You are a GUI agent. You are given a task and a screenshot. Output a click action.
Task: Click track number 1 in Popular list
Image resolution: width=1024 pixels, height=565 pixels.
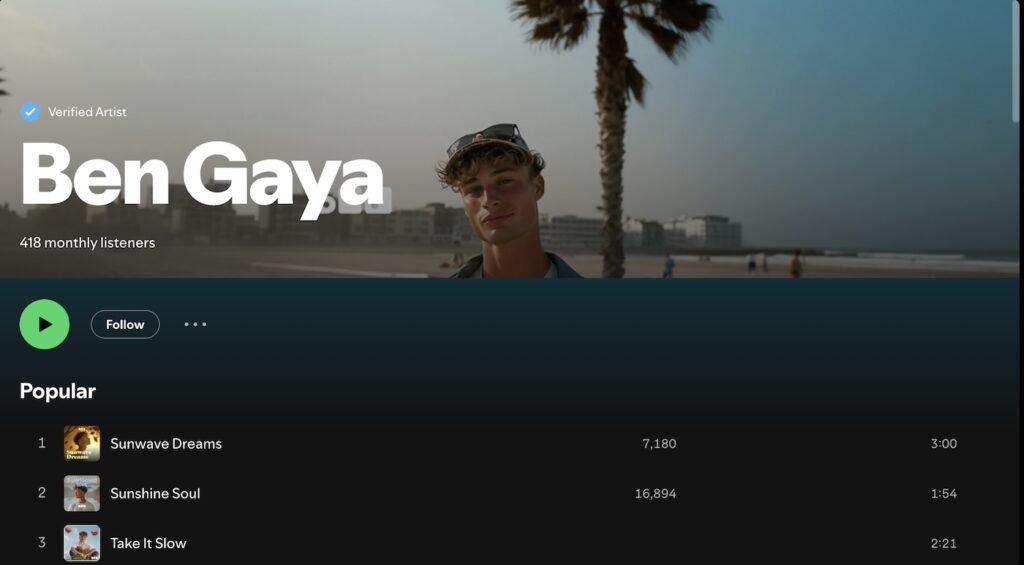point(42,443)
